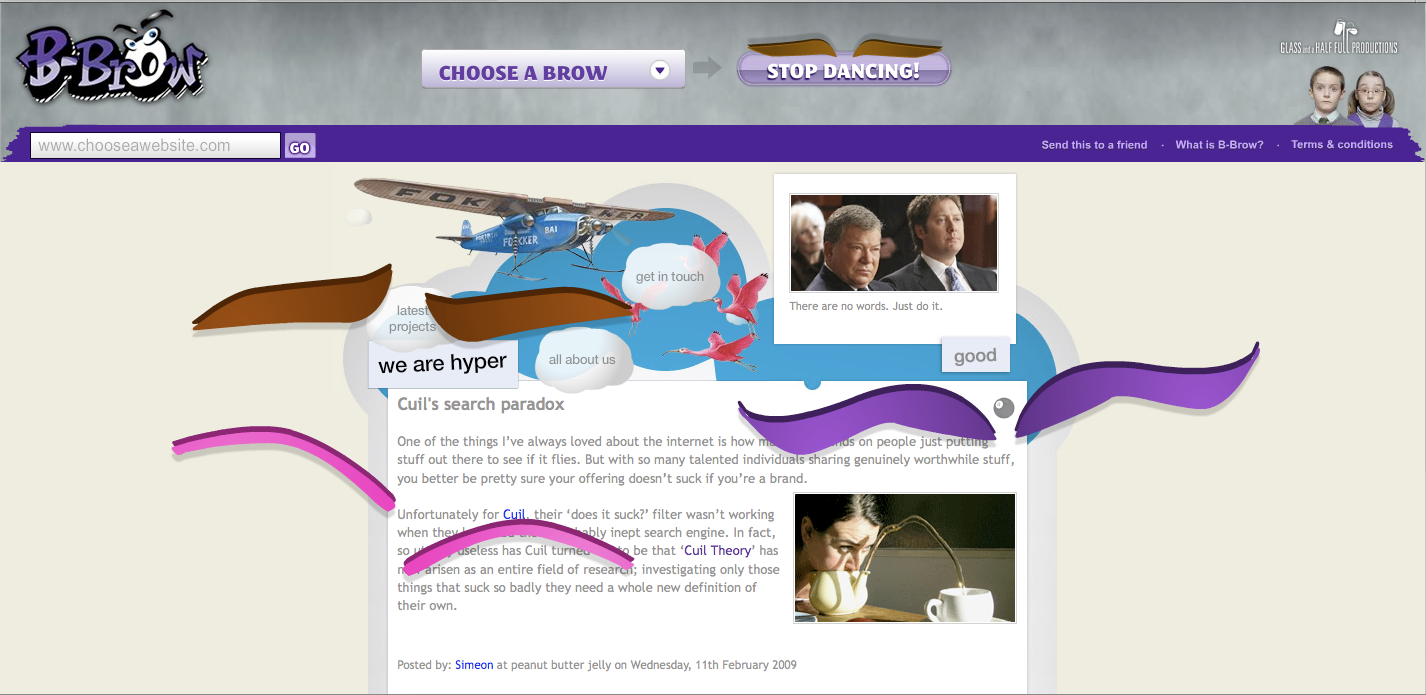This screenshot has height=695, width=1426.
Task: Open the What is B-Brow? link
Action: pyautogui.click(x=1219, y=145)
